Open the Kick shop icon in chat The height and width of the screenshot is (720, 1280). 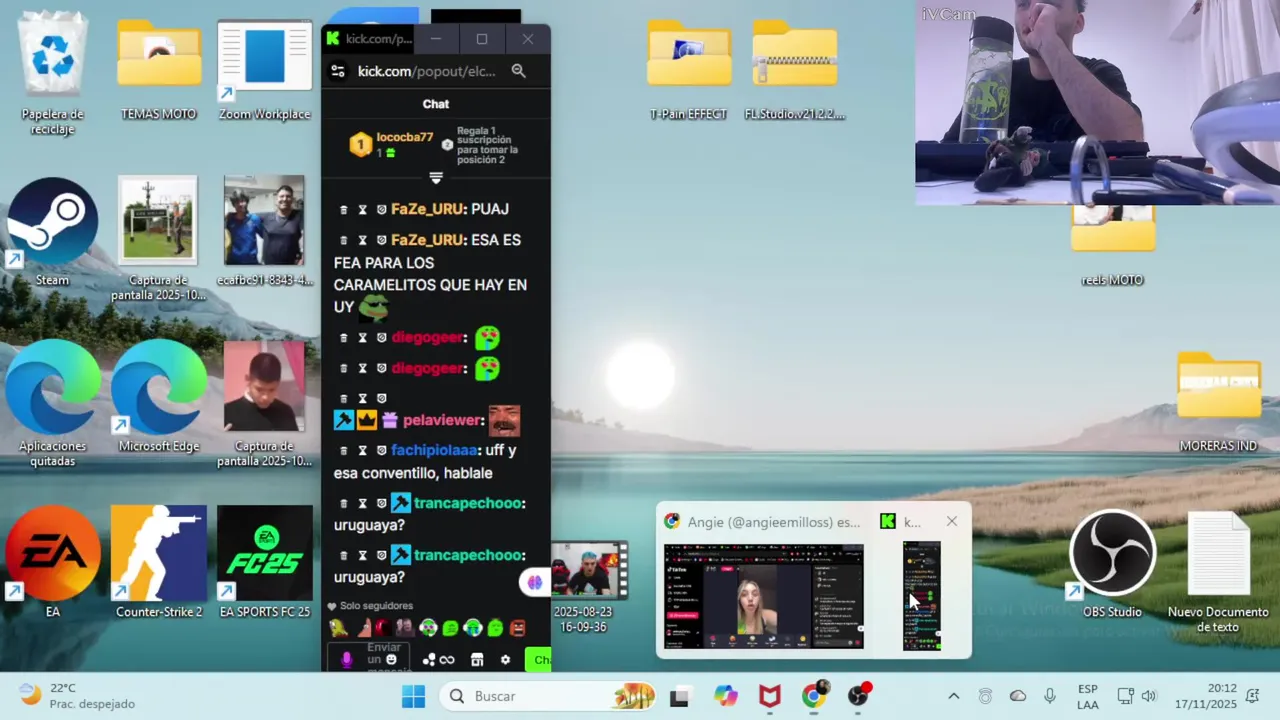tap(477, 659)
